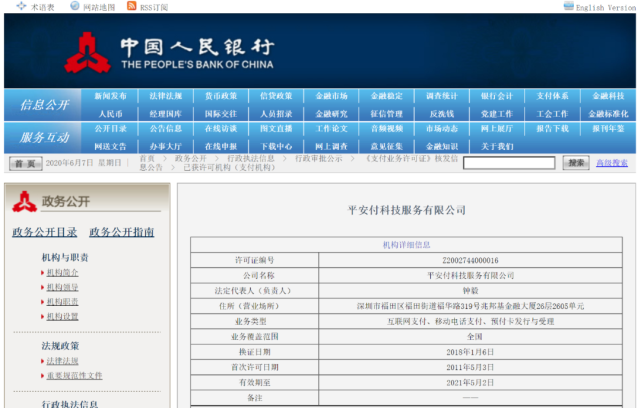Image resolution: width=641 pixels, height=408 pixels.
Task: Open 工作论文 menu item
Action: pyautogui.click(x=332, y=129)
